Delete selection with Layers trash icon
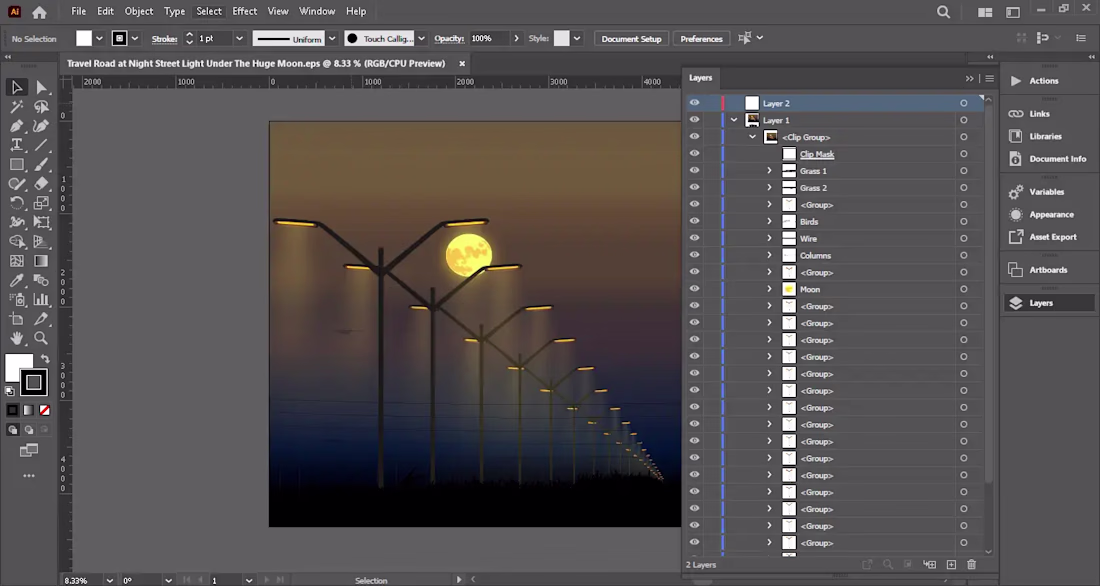1100x586 pixels. point(972,564)
